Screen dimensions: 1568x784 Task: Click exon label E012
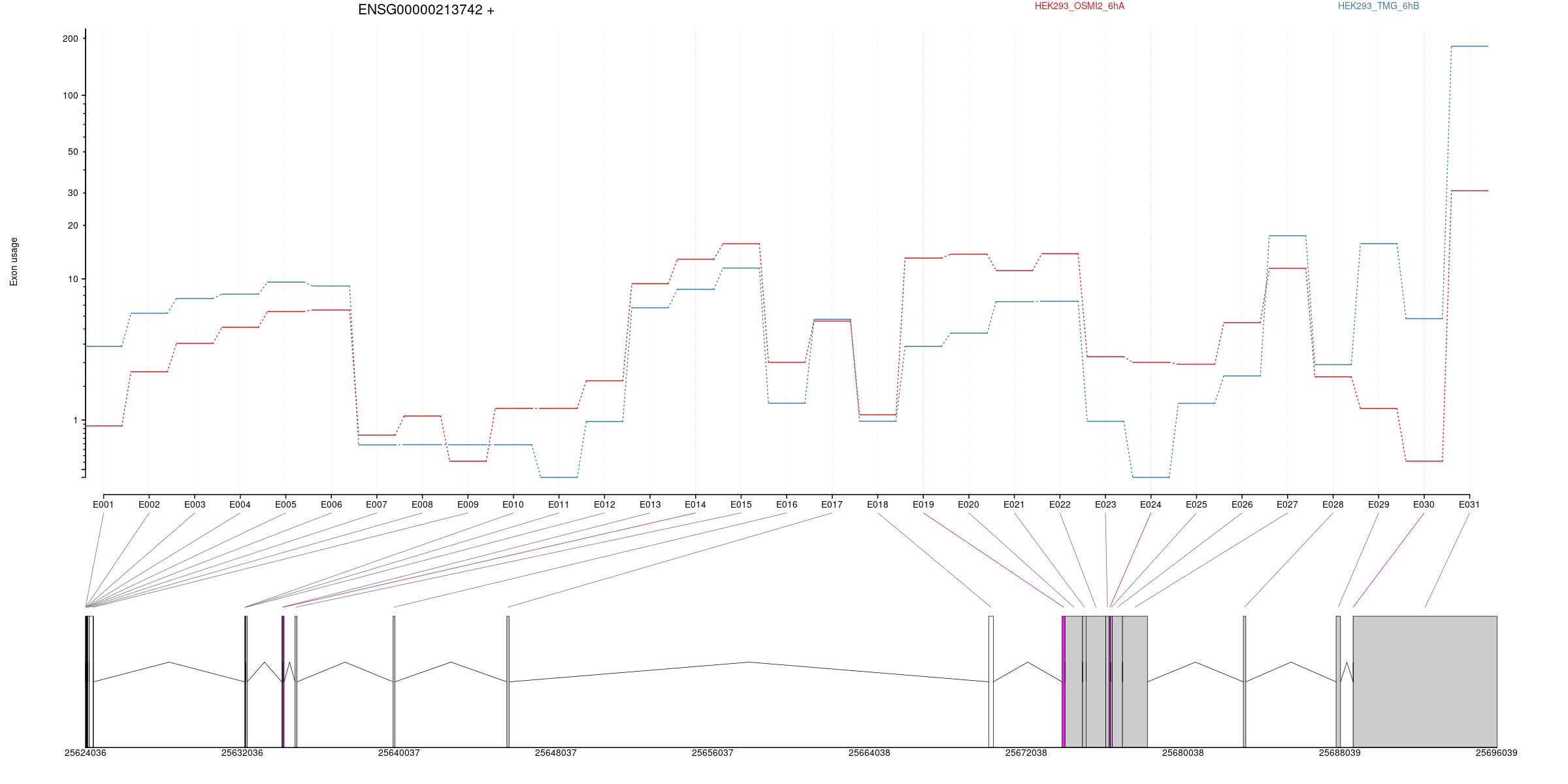pos(604,504)
